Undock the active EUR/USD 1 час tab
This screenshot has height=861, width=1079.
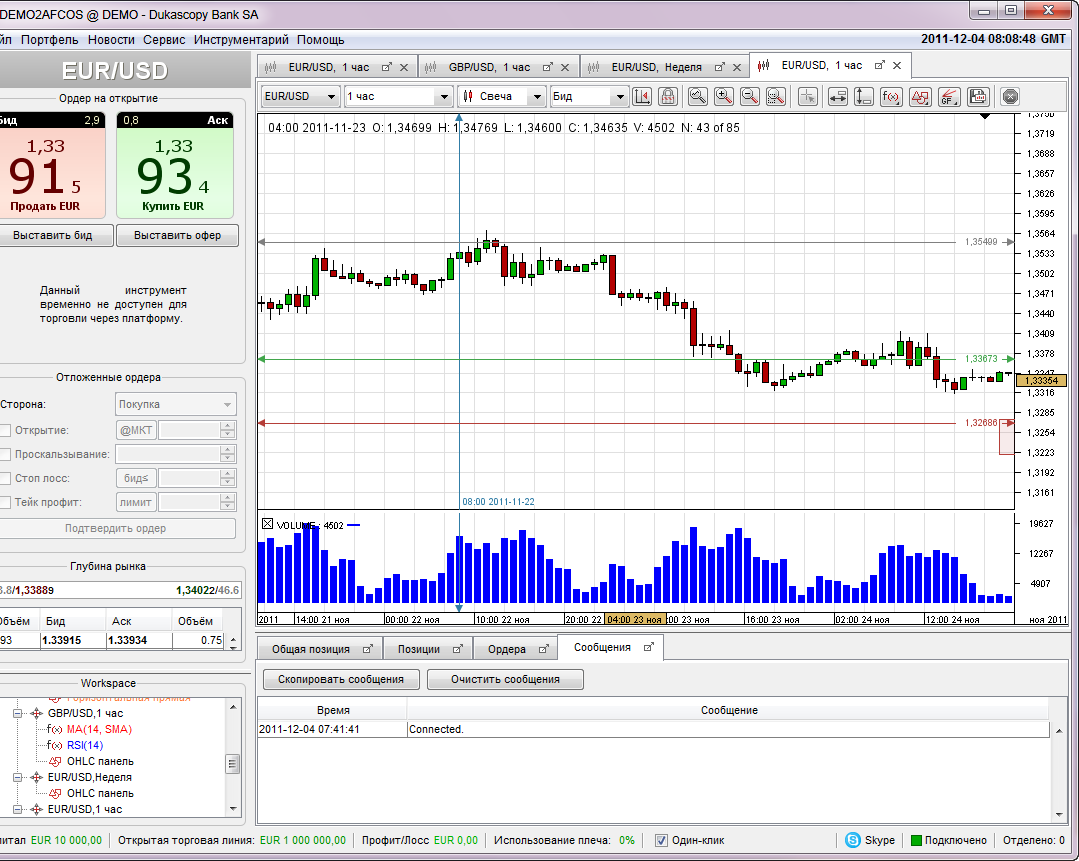(879, 65)
